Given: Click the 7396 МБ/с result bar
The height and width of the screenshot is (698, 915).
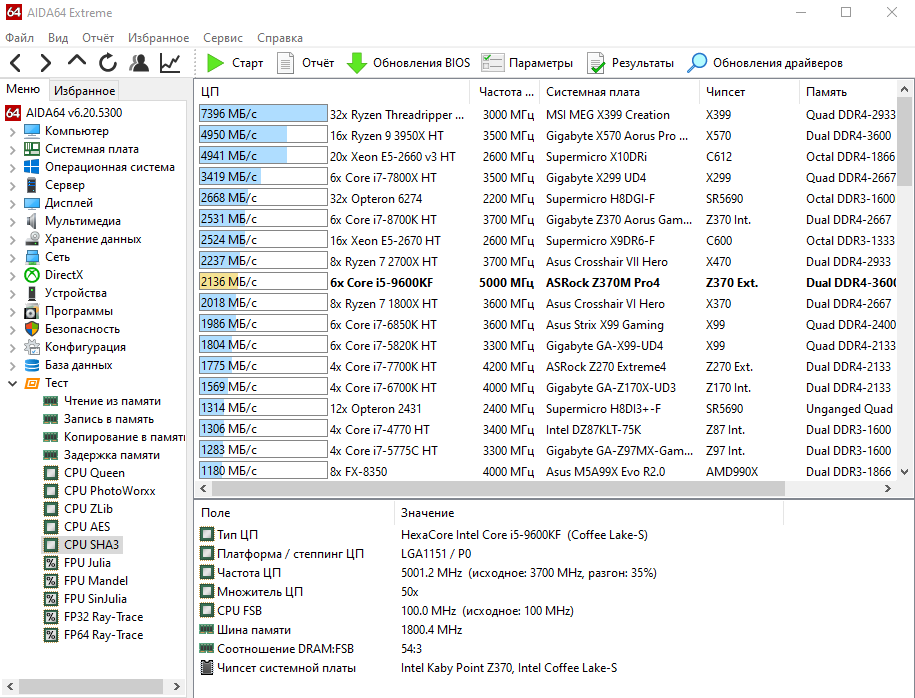Looking at the screenshot, I should tap(263, 114).
